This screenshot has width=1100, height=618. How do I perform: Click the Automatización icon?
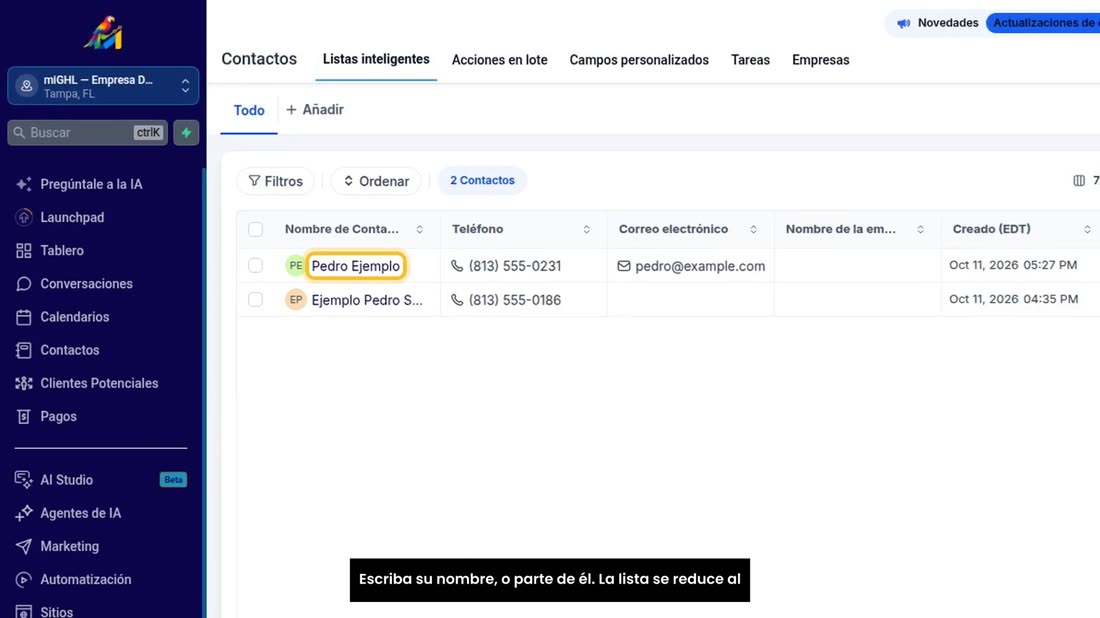point(24,579)
